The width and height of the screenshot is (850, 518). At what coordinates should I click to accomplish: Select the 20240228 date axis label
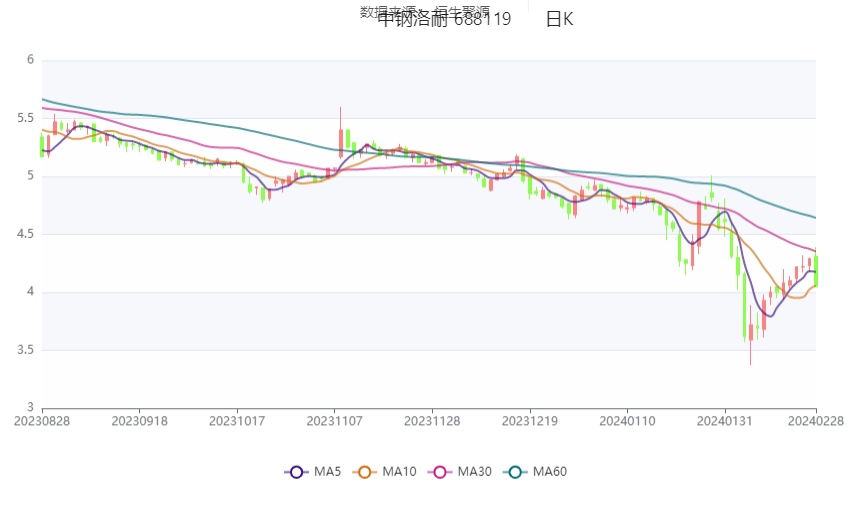(816, 421)
